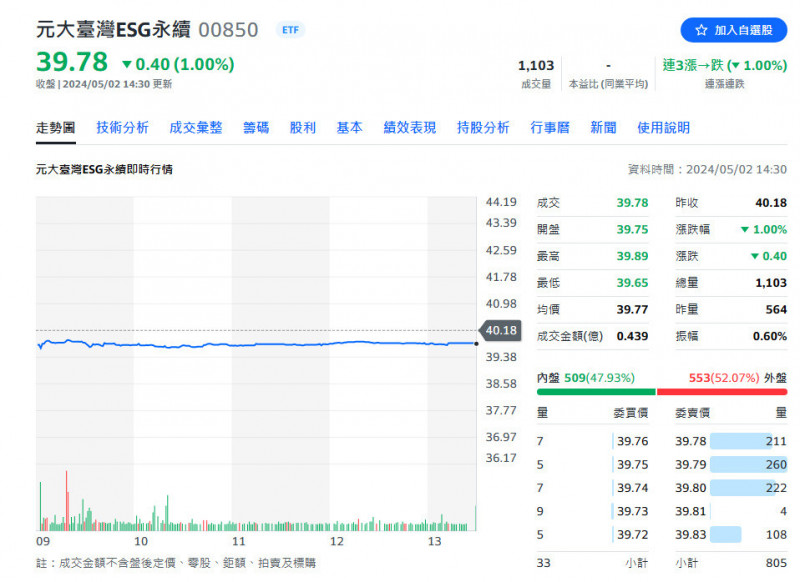Open the 技術分析 tab
This screenshot has height=582, width=800.
click(122, 128)
